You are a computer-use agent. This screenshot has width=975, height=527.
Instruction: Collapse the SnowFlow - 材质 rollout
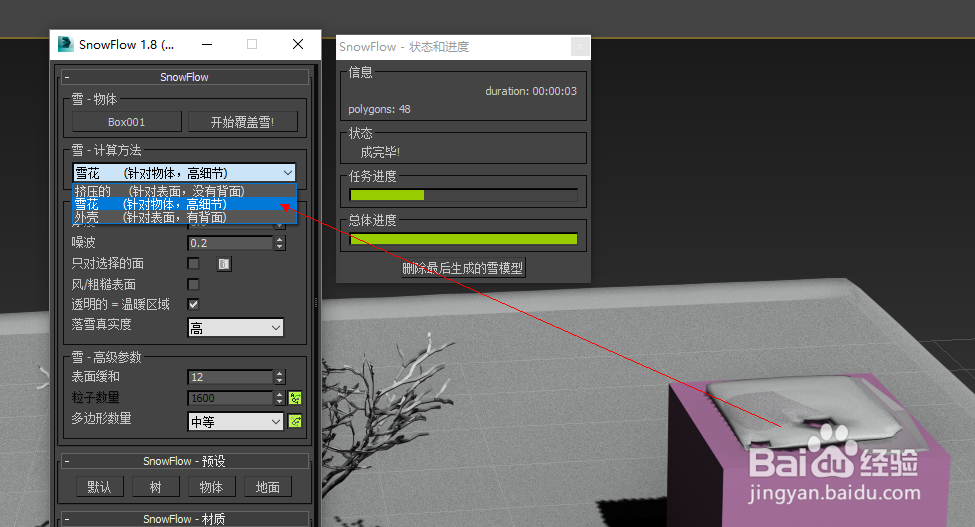[184, 519]
